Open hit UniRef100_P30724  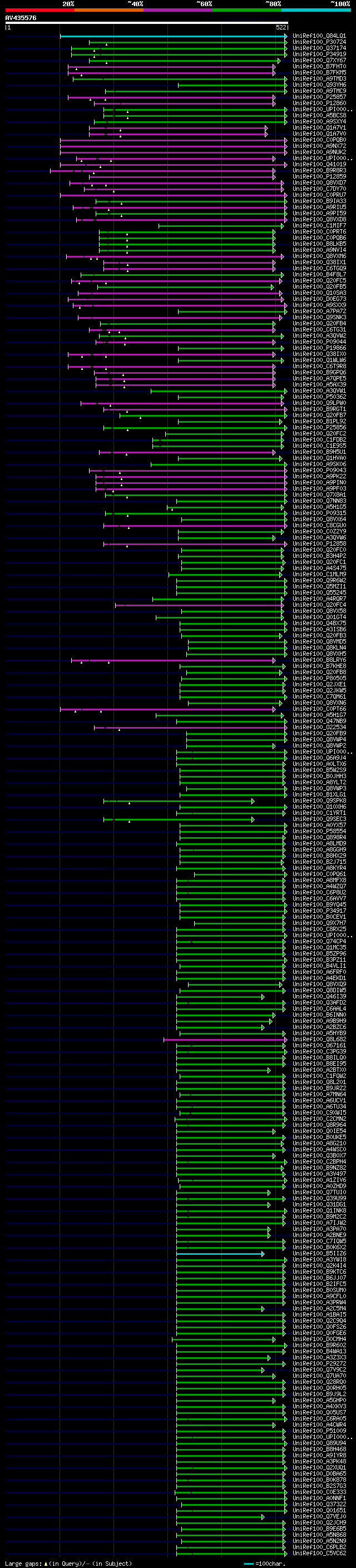click(319, 42)
